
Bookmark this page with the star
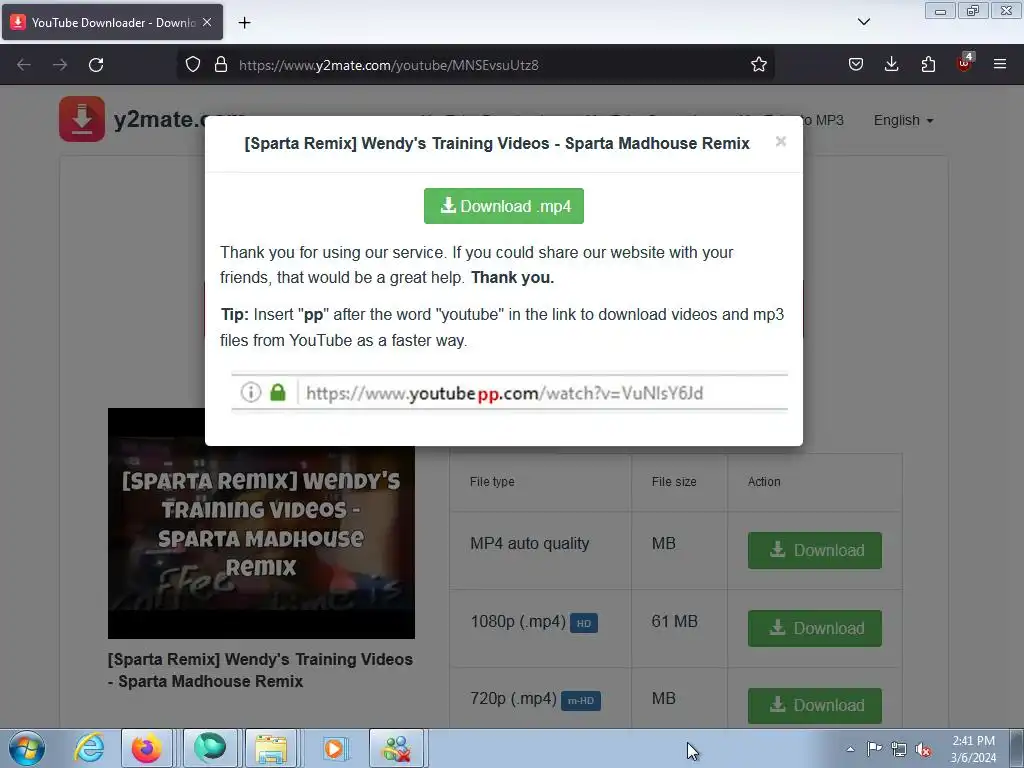[758, 65]
